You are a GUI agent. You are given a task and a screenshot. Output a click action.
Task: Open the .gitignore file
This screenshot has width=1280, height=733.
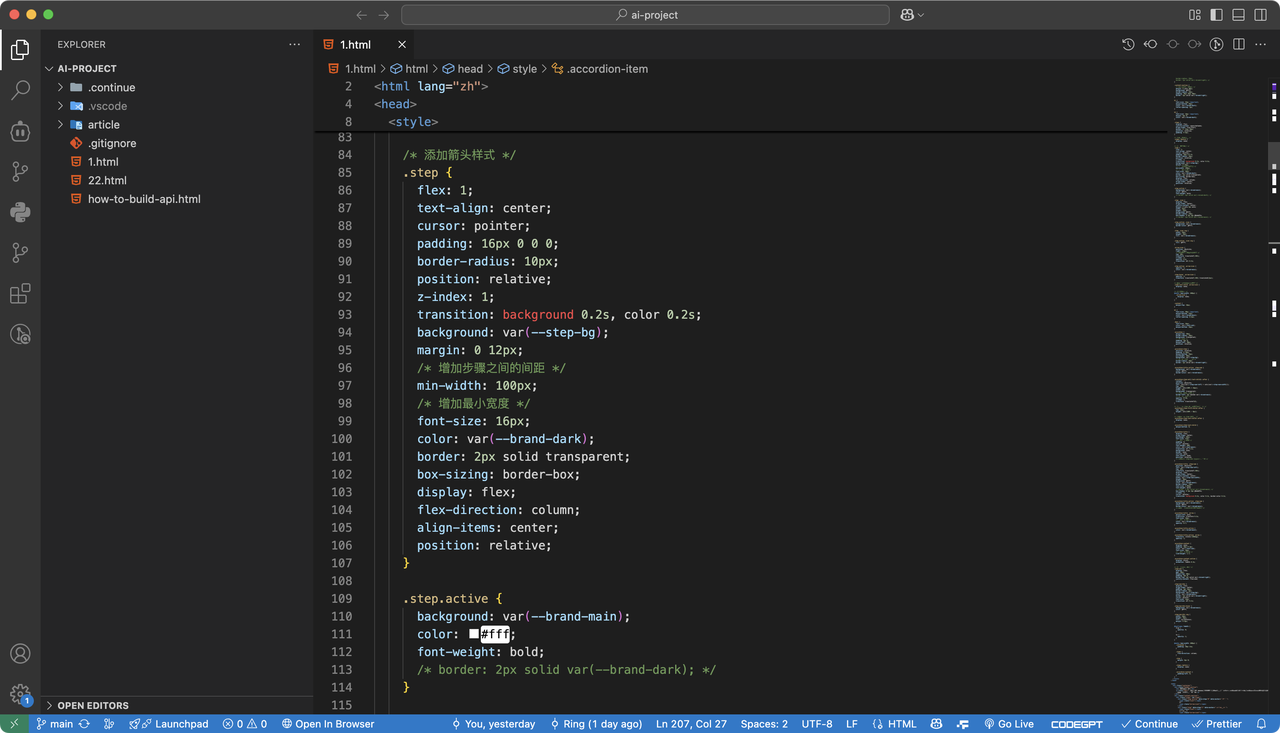coord(112,143)
